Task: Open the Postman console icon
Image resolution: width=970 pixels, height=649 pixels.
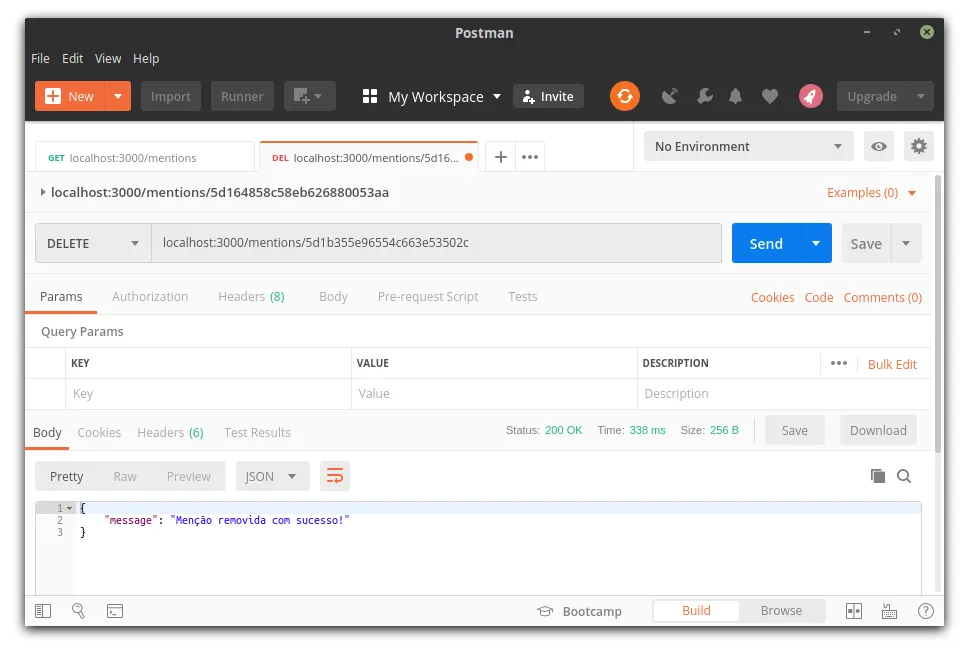Action: coord(115,611)
